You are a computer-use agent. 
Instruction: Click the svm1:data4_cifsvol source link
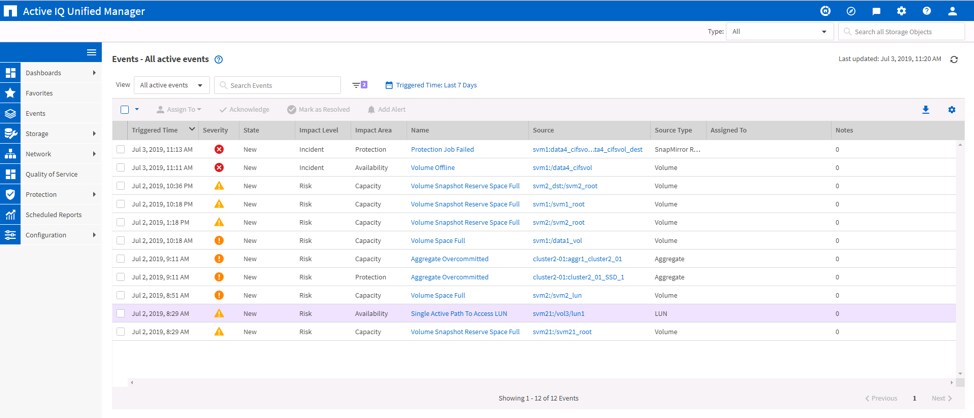point(562,168)
